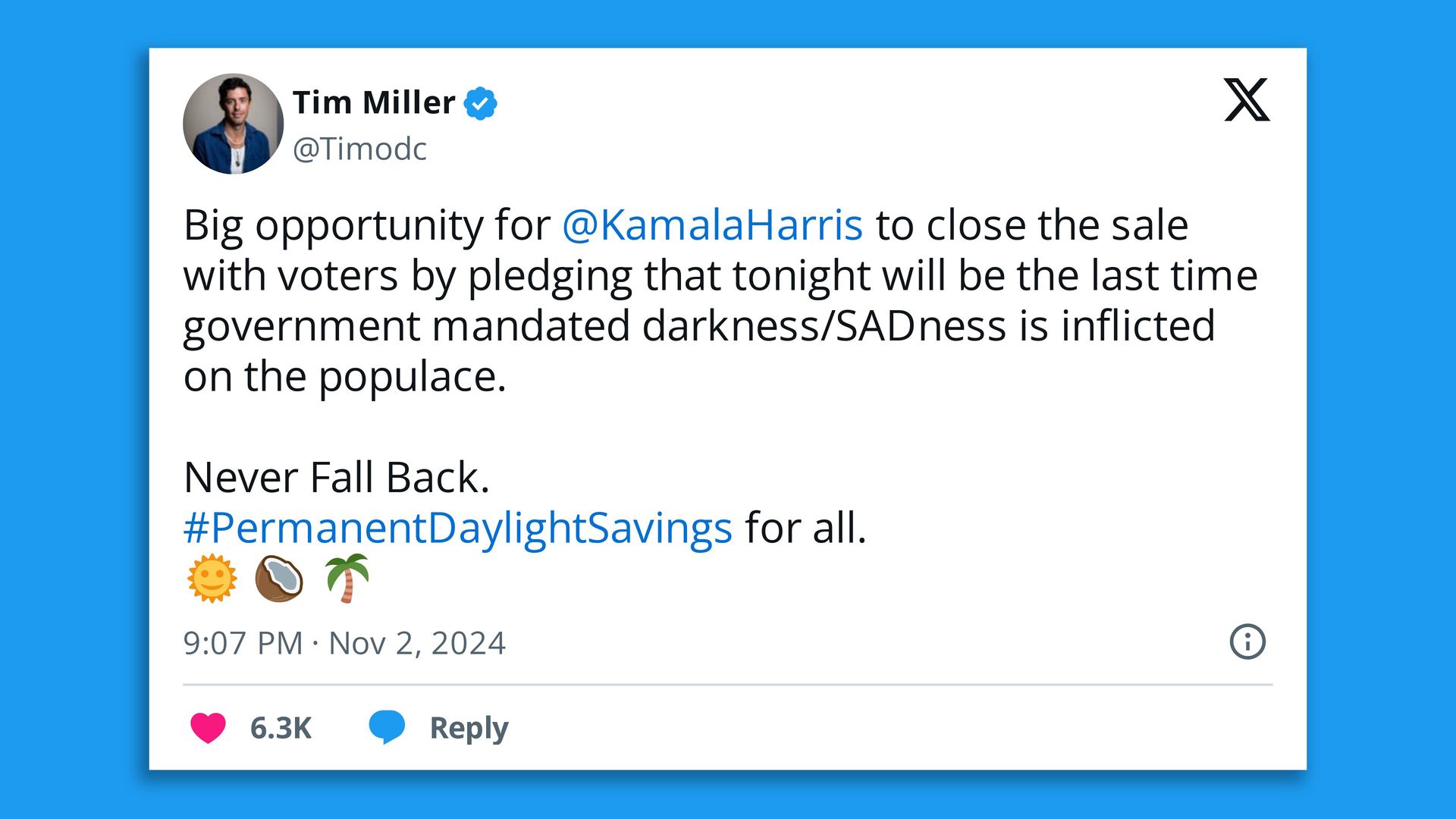Click the blue reply speech bubble icon
Viewport: 1456px width, 819px height.
[387, 727]
